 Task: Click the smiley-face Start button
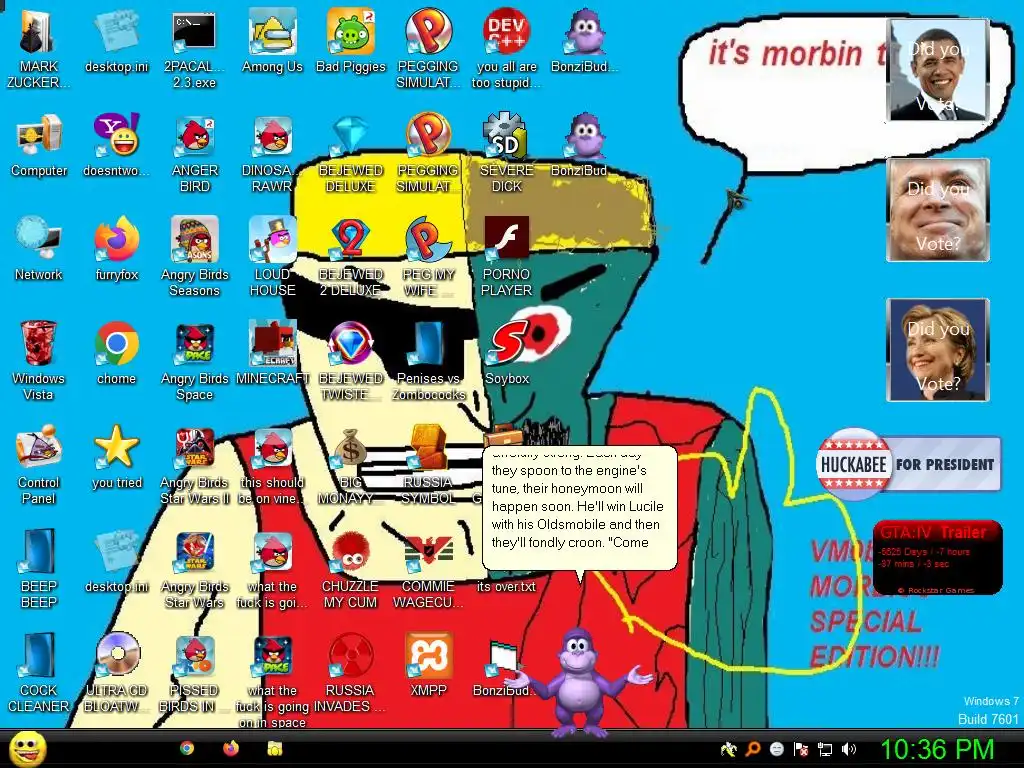pyautogui.click(x=27, y=748)
